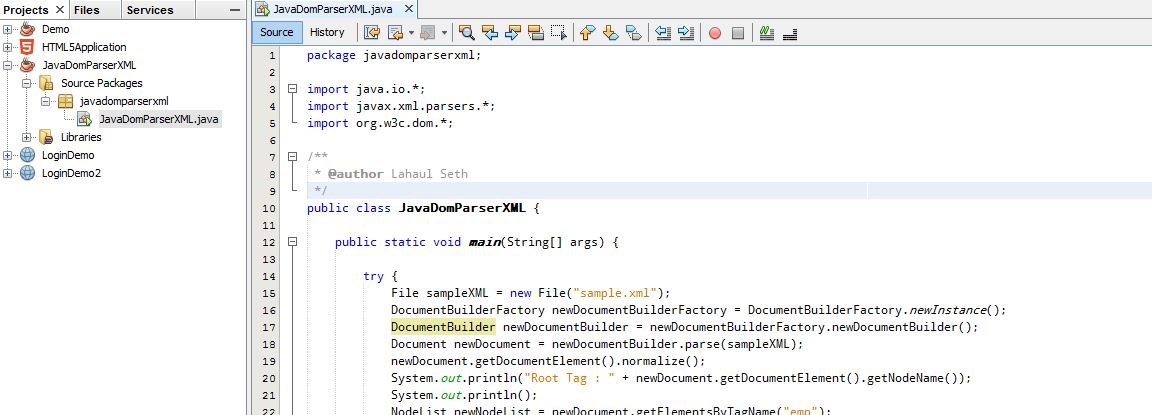This screenshot has height=415, width=1152.
Task: Open the Back navigation dropdown arrow
Action: (x=411, y=32)
